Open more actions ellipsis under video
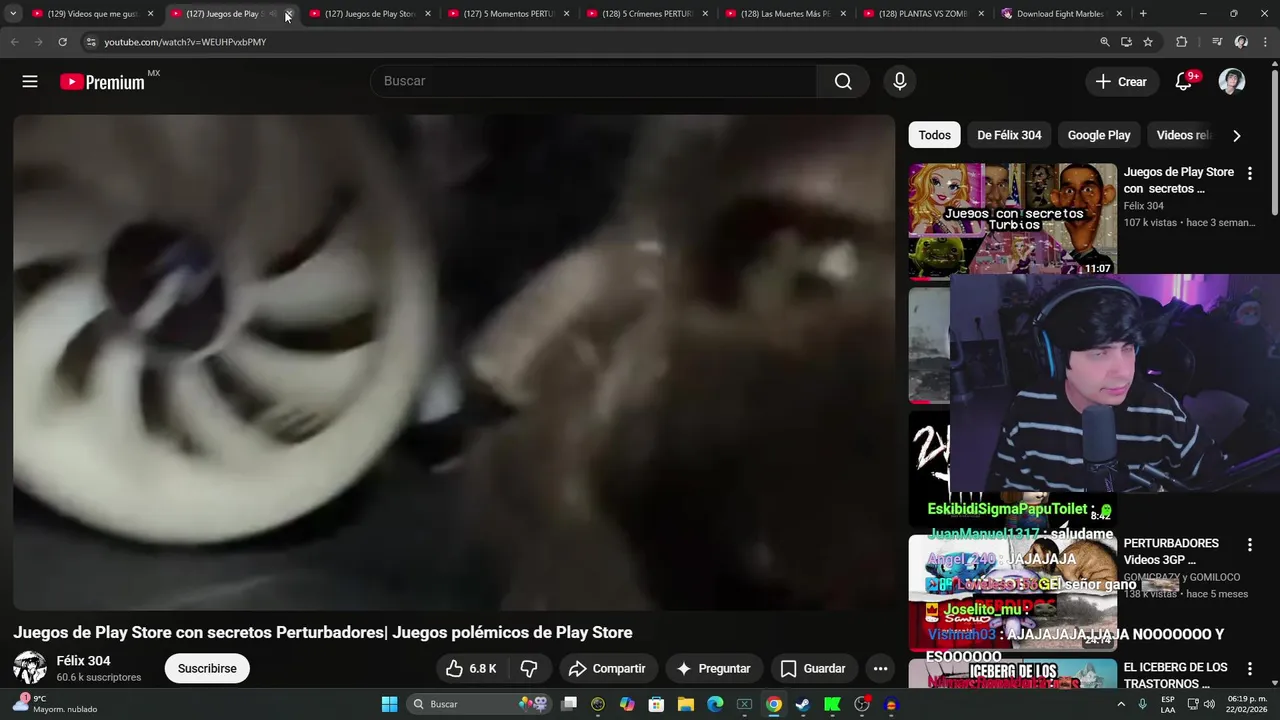 [880, 668]
